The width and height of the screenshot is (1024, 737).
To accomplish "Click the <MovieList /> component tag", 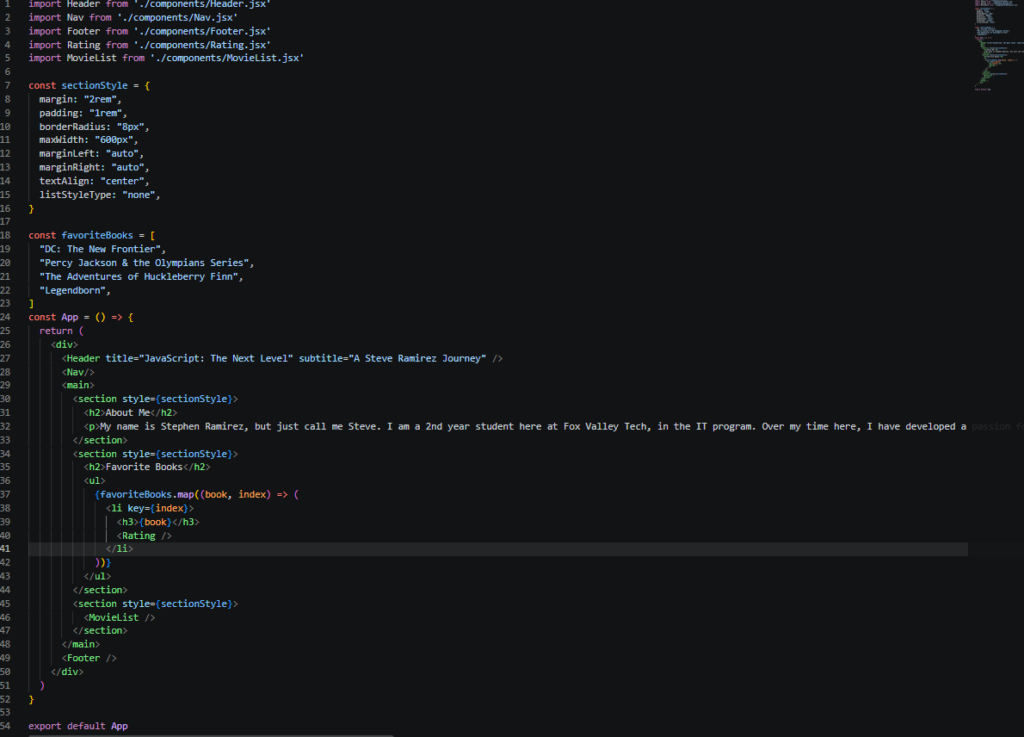I will [x=120, y=618].
